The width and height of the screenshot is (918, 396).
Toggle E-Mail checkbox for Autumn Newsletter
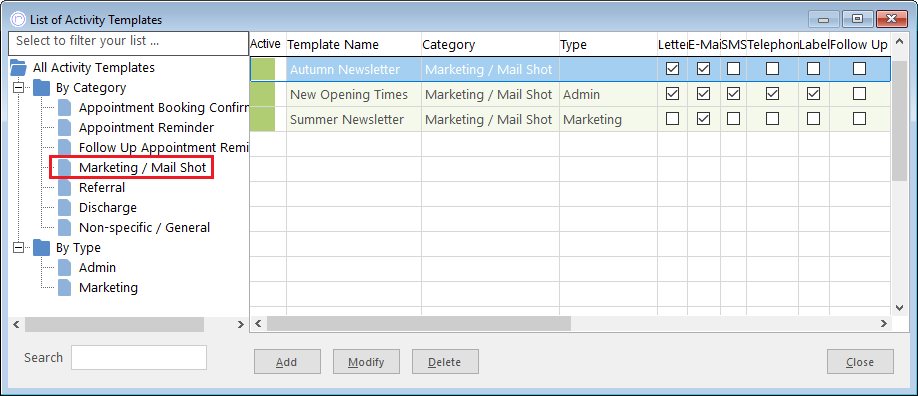pos(703,69)
